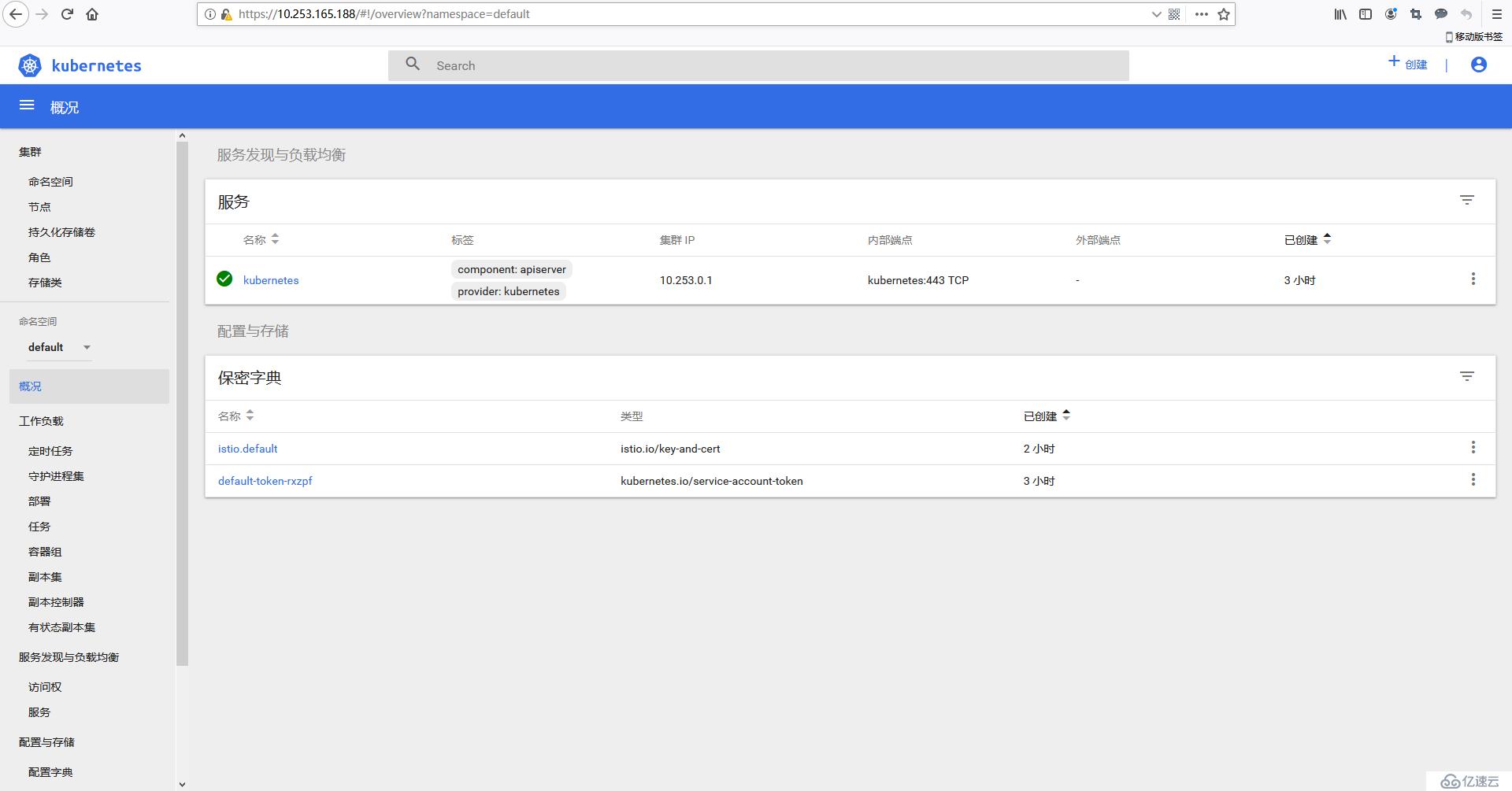Open filter icon in 保密字典 card
This screenshot has height=791, width=1512.
point(1467,377)
